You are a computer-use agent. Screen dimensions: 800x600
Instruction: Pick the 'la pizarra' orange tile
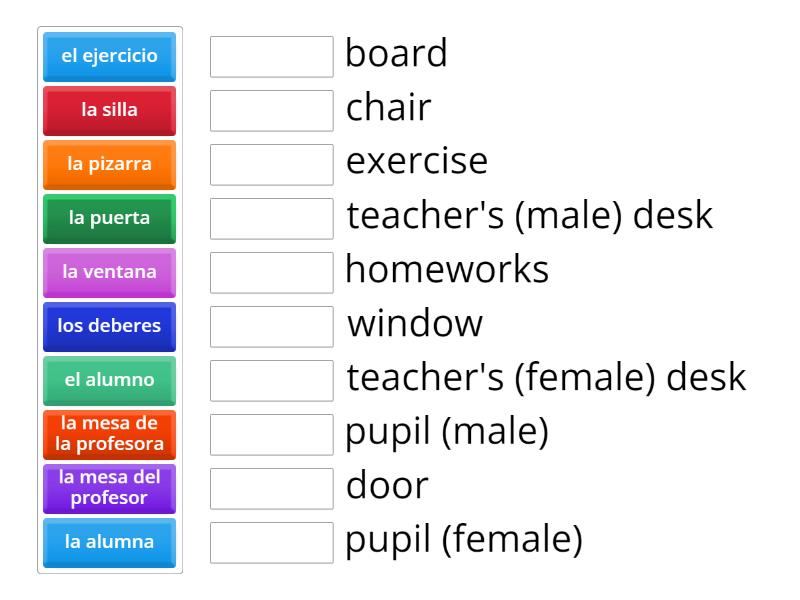click(109, 164)
